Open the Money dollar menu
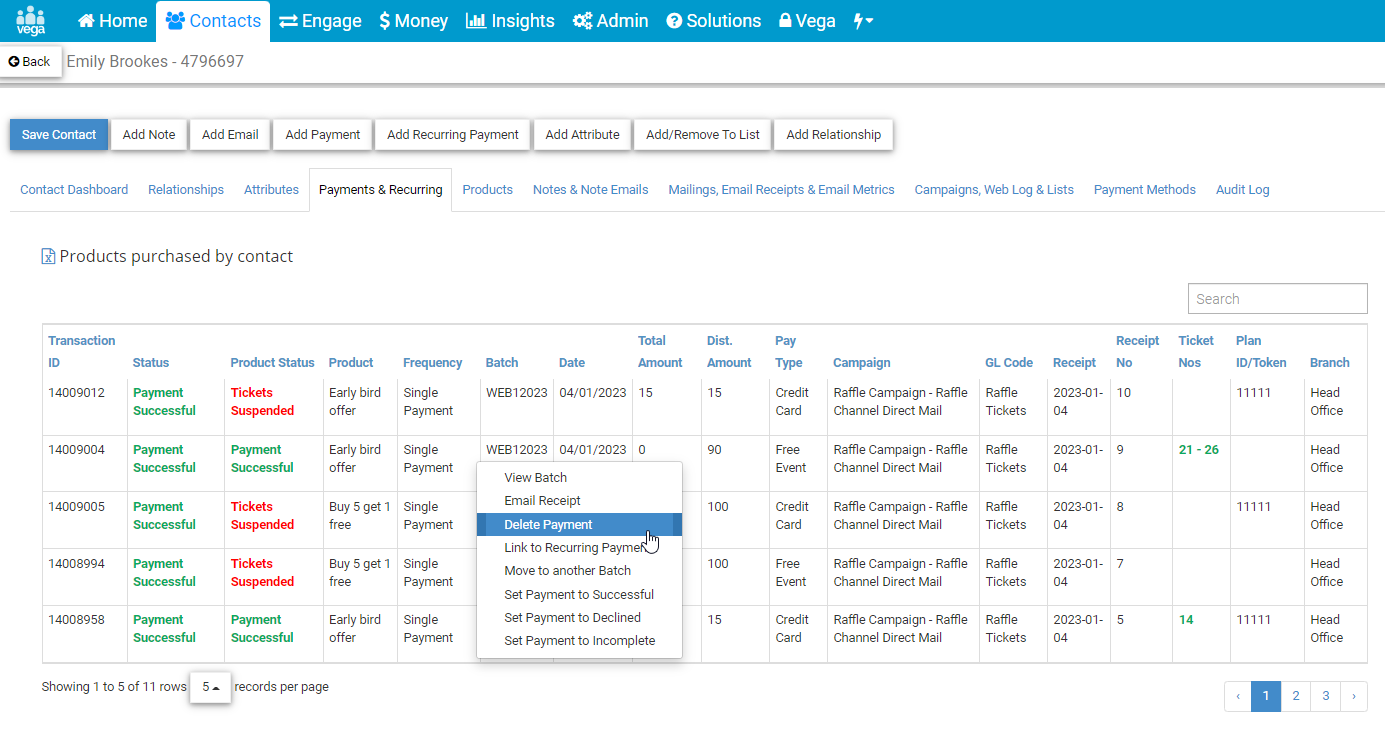The image size is (1385, 739). (413, 21)
